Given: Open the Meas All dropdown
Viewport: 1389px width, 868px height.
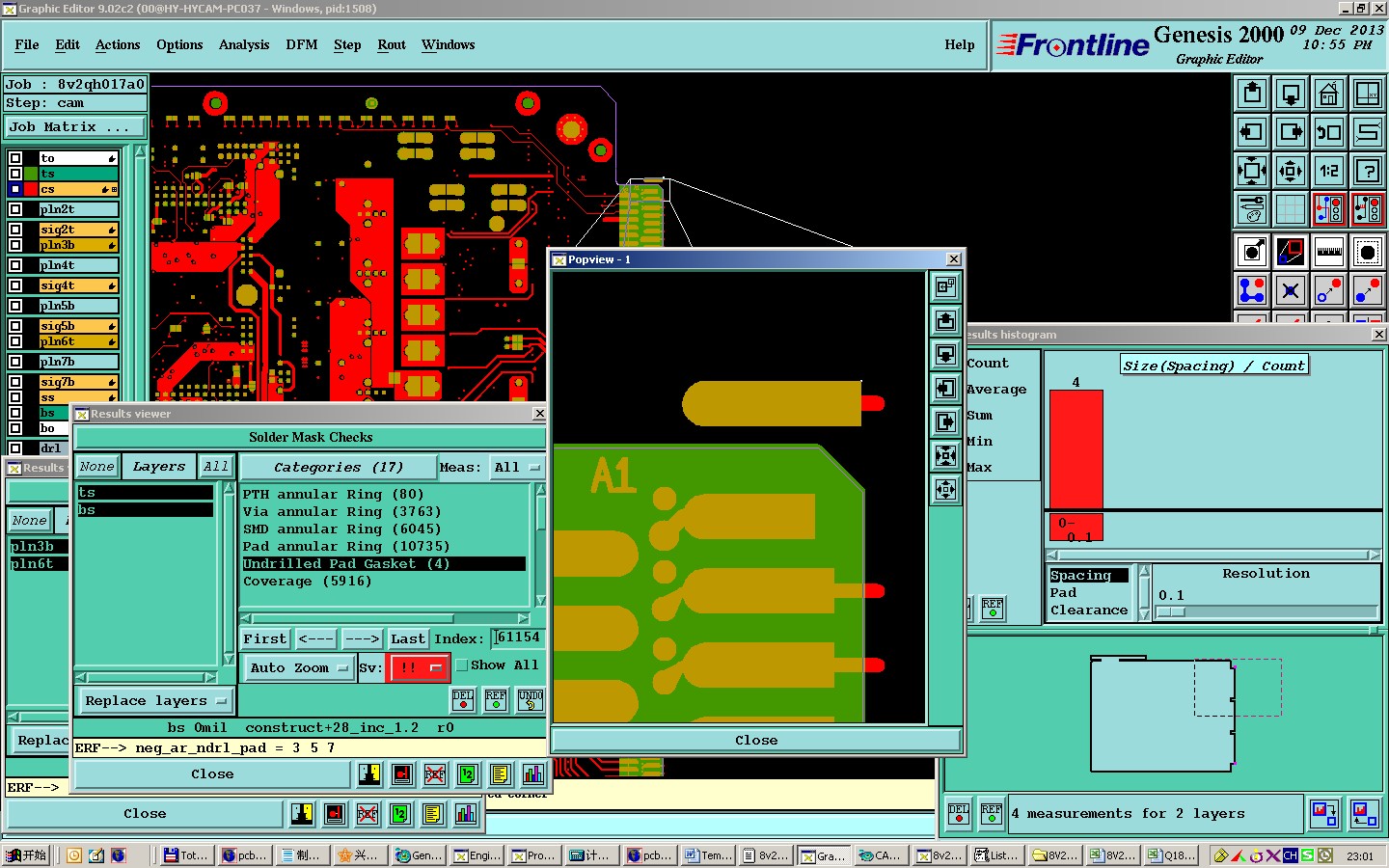Looking at the screenshot, I should click(517, 468).
